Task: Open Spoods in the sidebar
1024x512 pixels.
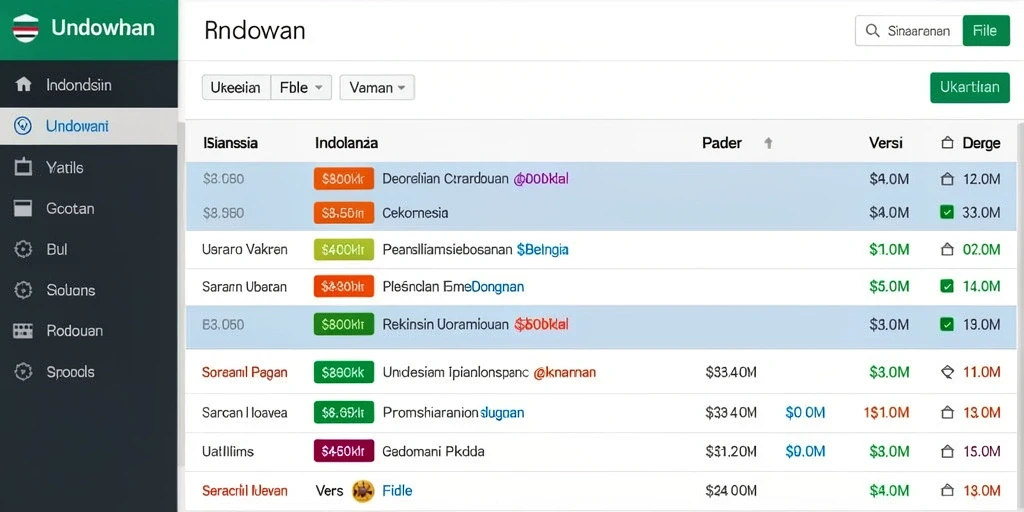Action: tap(71, 372)
